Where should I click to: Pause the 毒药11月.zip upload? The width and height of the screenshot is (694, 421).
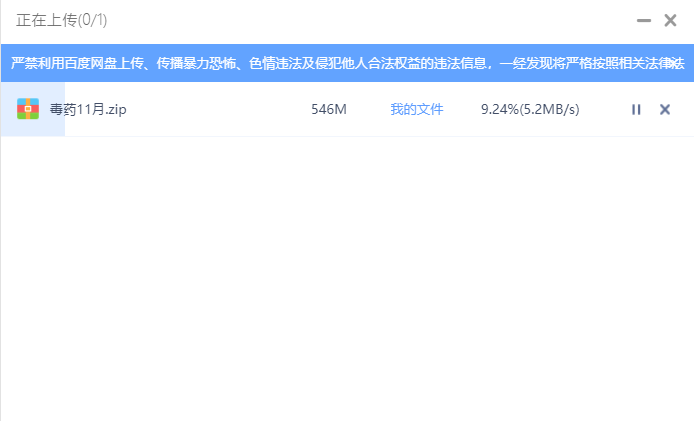tap(636, 109)
